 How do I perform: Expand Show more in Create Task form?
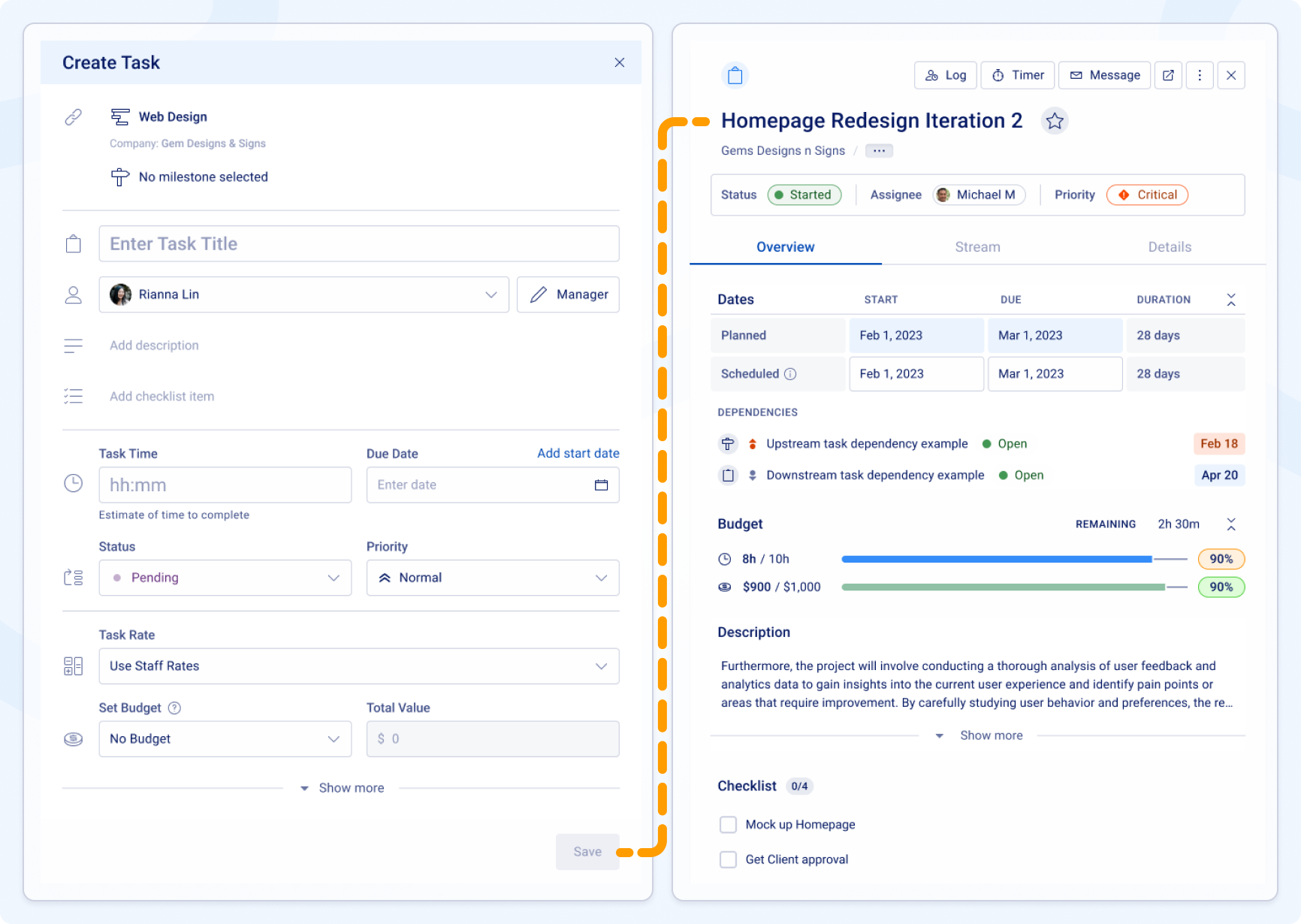(x=342, y=788)
